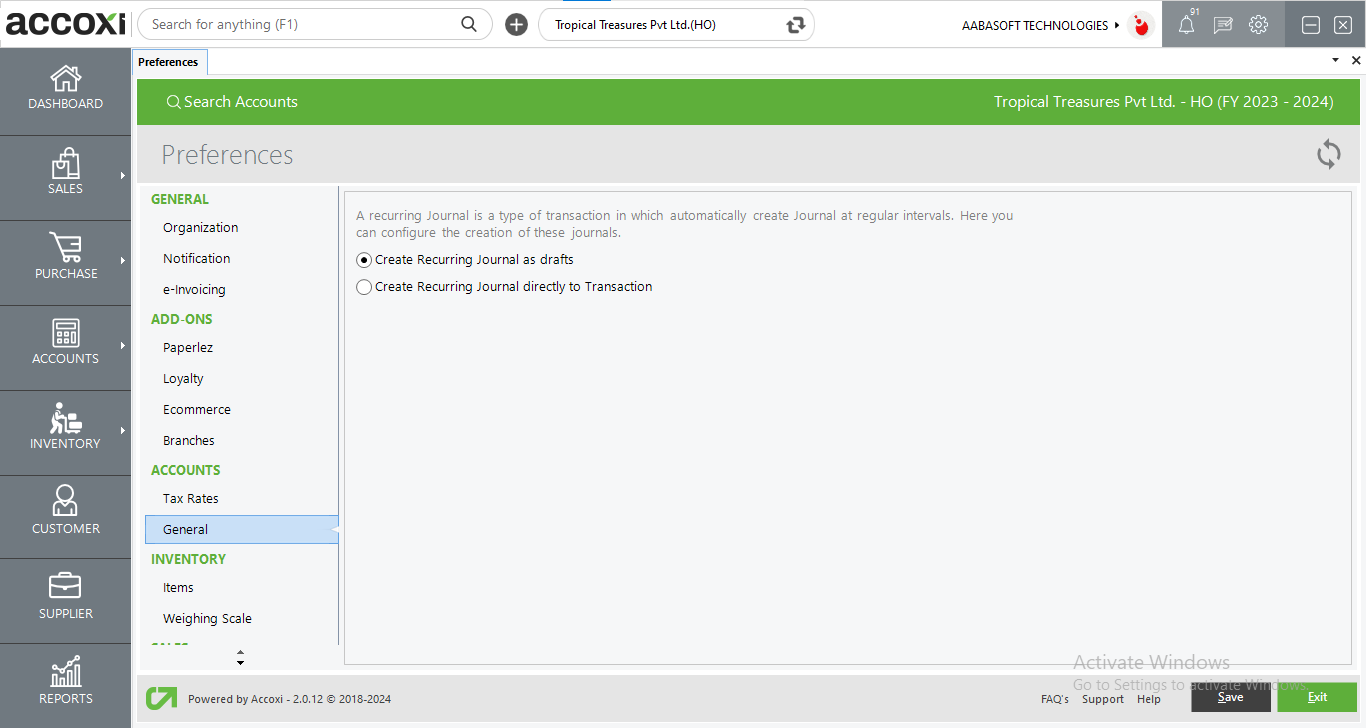Click the Save button
The image size is (1366, 728).
click(x=1230, y=697)
